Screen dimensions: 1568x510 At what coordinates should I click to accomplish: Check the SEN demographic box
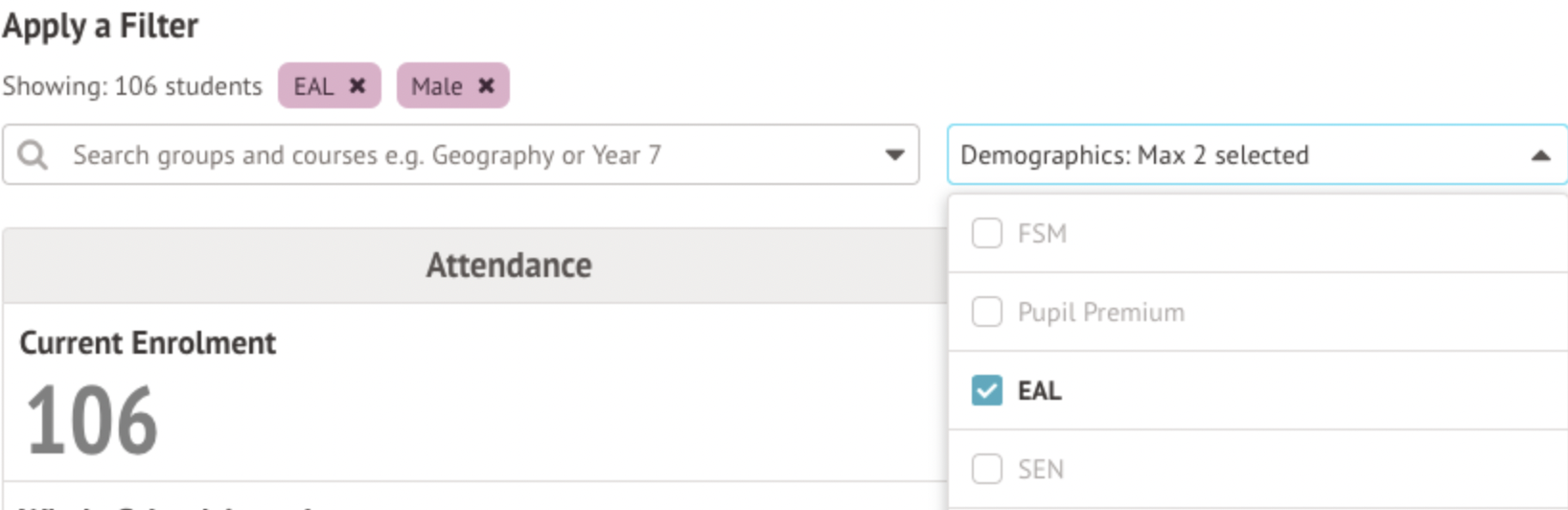point(986,469)
